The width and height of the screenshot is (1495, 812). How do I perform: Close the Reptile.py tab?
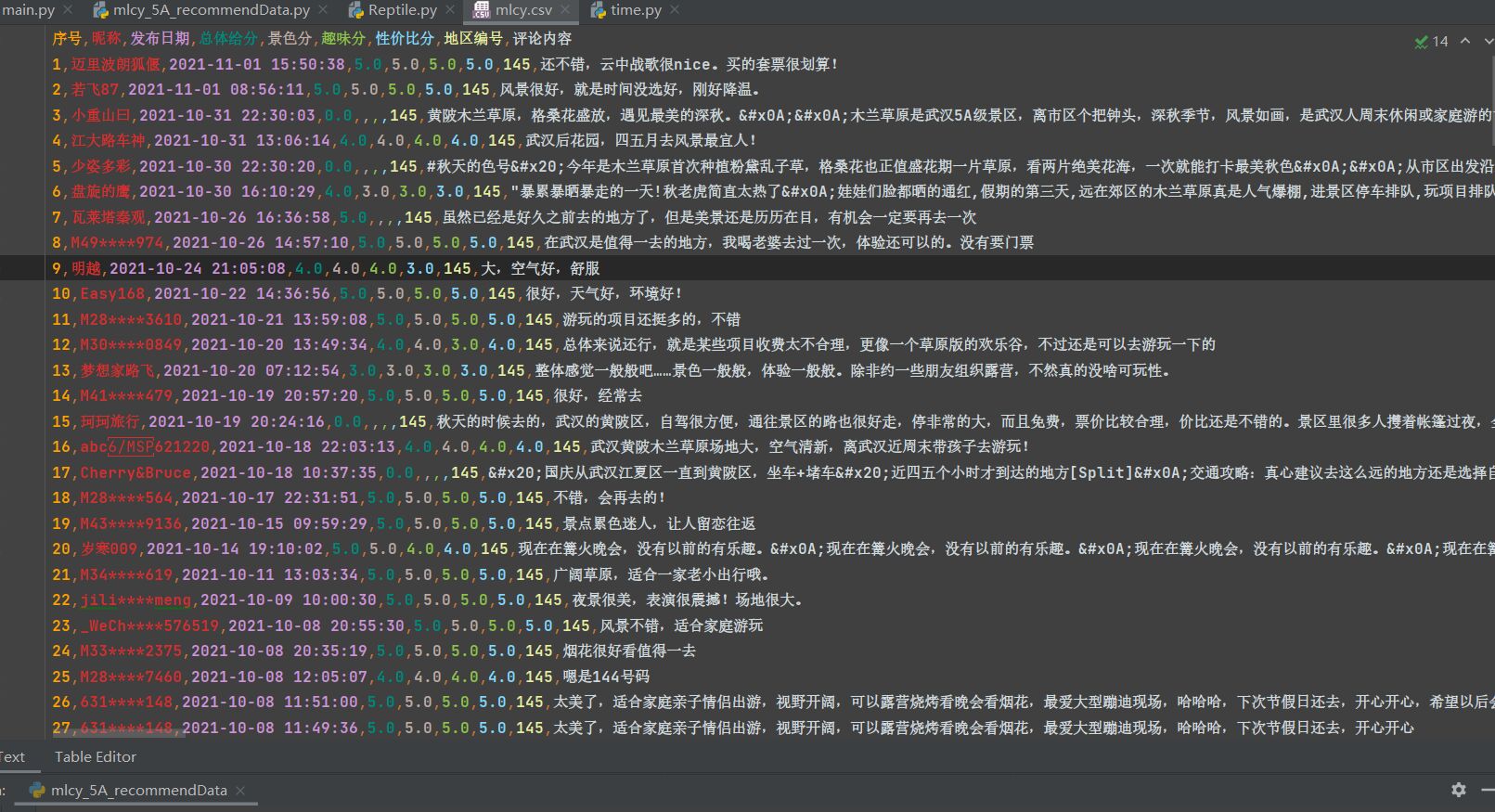tap(449, 10)
